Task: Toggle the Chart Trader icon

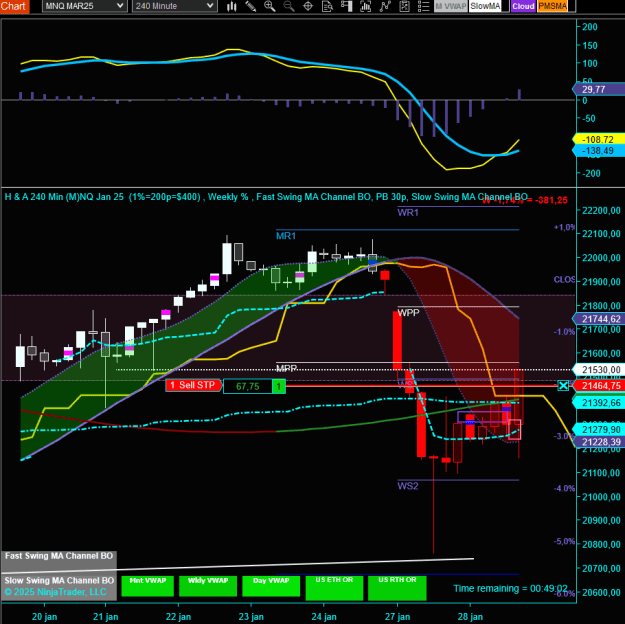Action: [x=346, y=6]
